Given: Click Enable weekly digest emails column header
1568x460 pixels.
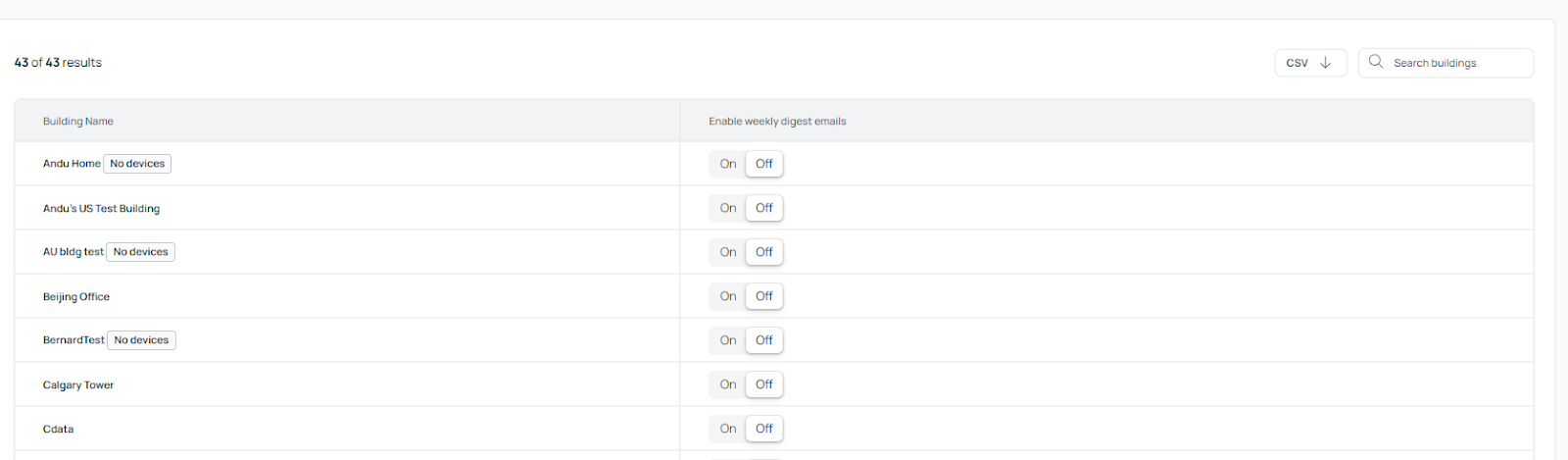Looking at the screenshot, I should tap(777, 122).
